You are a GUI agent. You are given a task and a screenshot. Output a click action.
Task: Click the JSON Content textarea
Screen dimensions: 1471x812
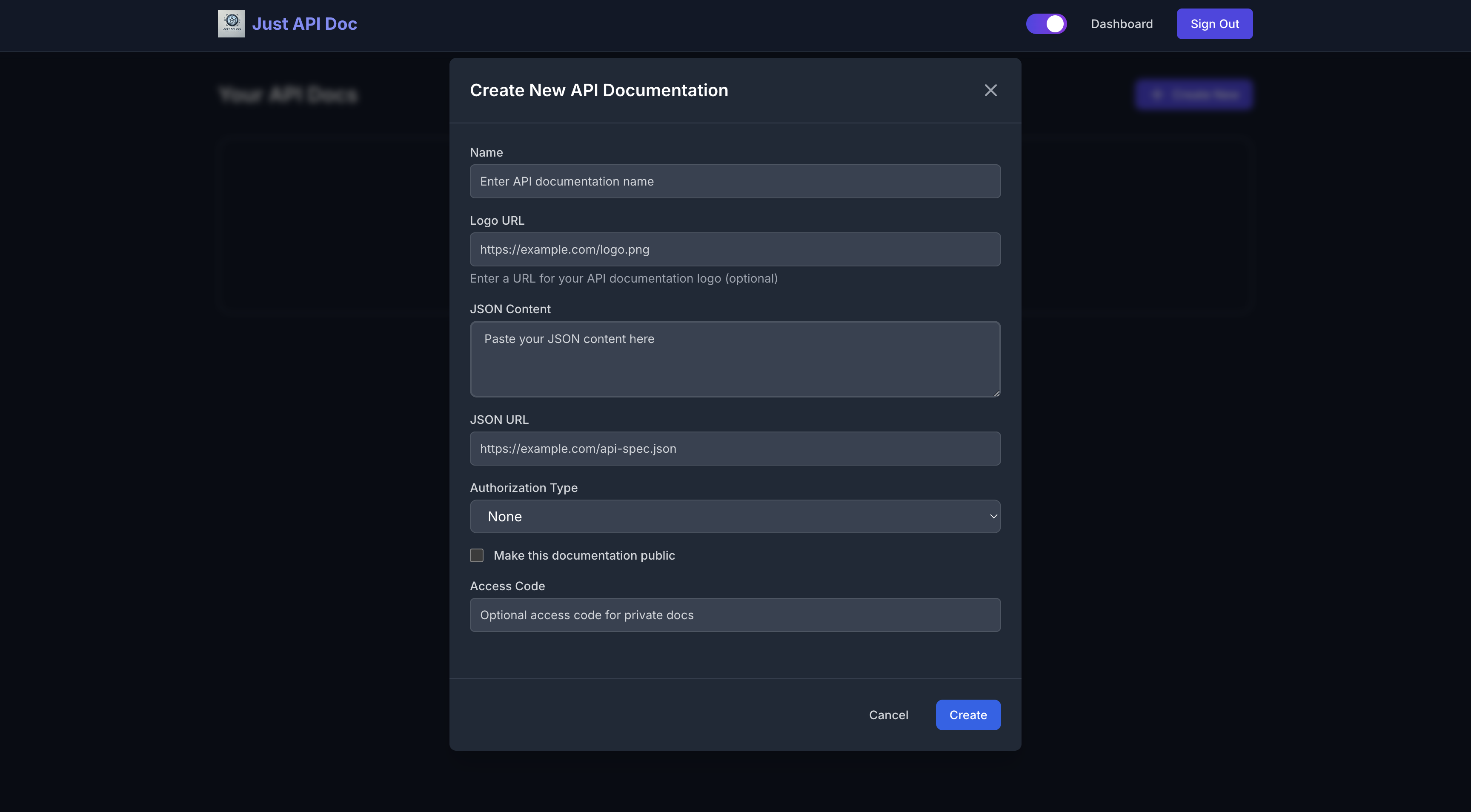pos(734,359)
